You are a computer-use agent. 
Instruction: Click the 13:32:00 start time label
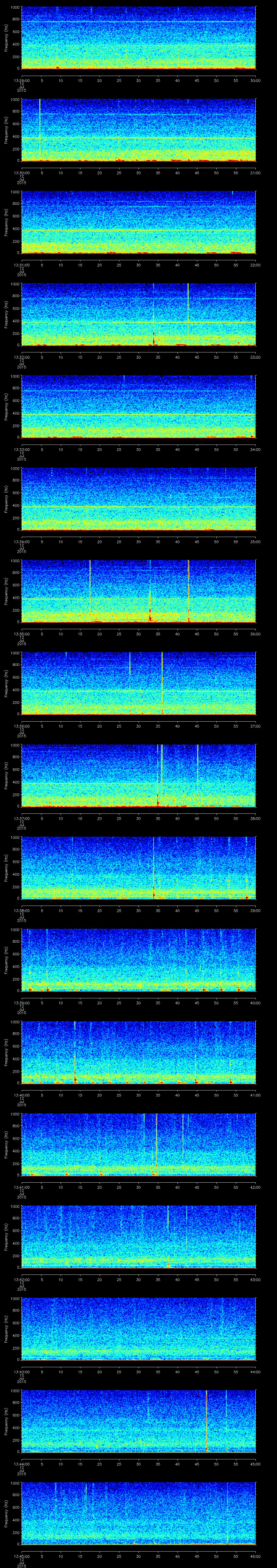(x=21, y=357)
